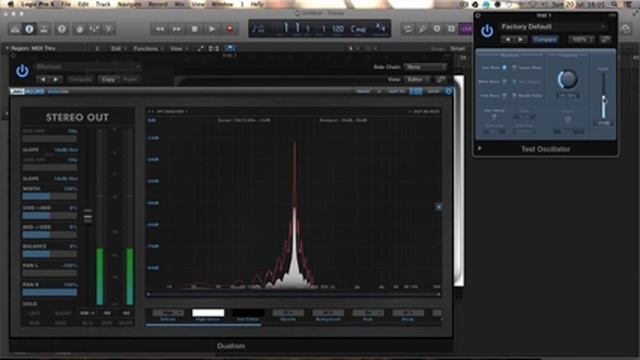The image size is (640, 360).
Task: Click the red Record button
Action: [229, 29]
